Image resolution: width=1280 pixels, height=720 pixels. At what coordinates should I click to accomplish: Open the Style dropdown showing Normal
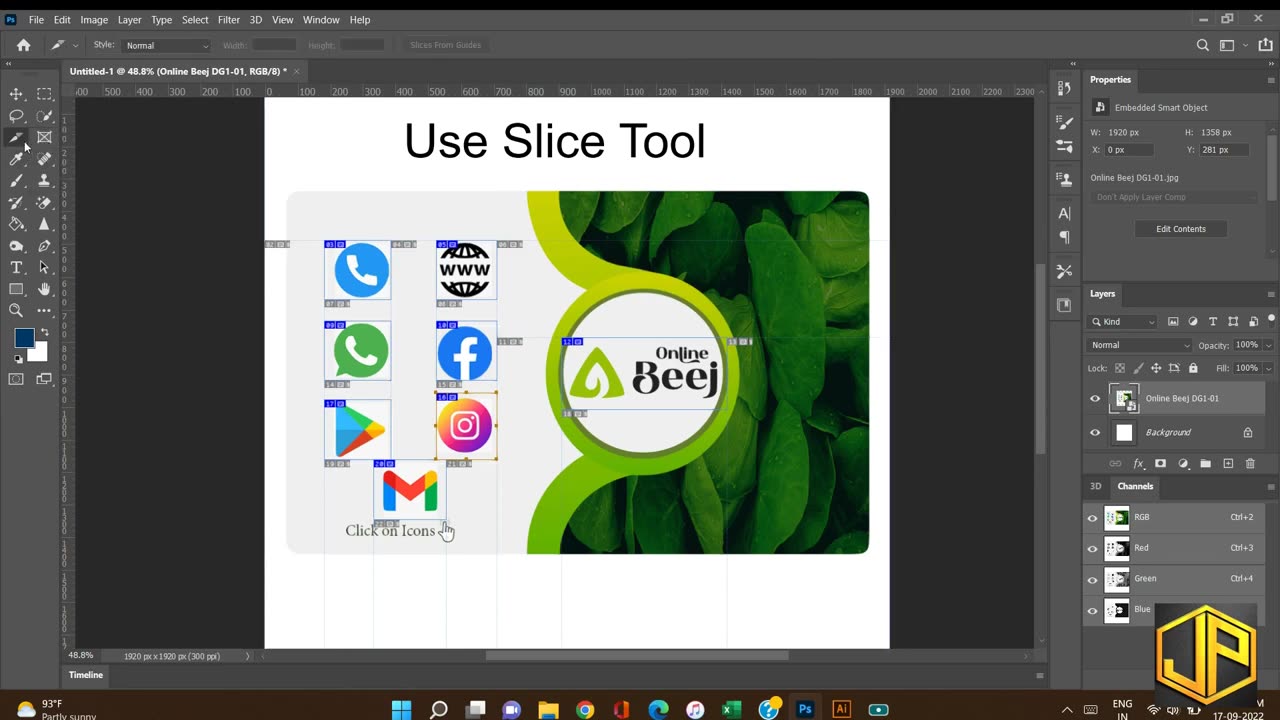click(166, 45)
